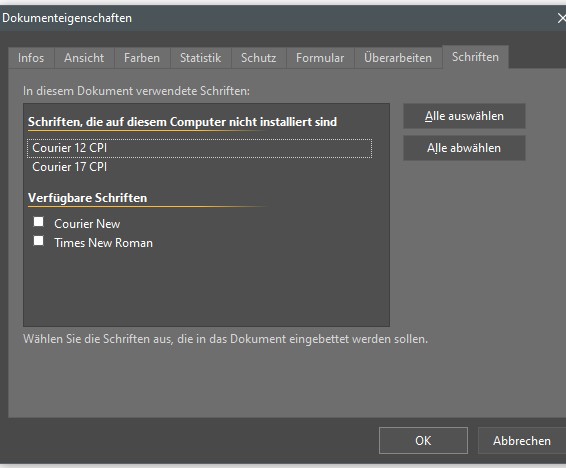Click the Times New Roman font label
Image resolution: width=566 pixels, height=468 pixels.
104,243
